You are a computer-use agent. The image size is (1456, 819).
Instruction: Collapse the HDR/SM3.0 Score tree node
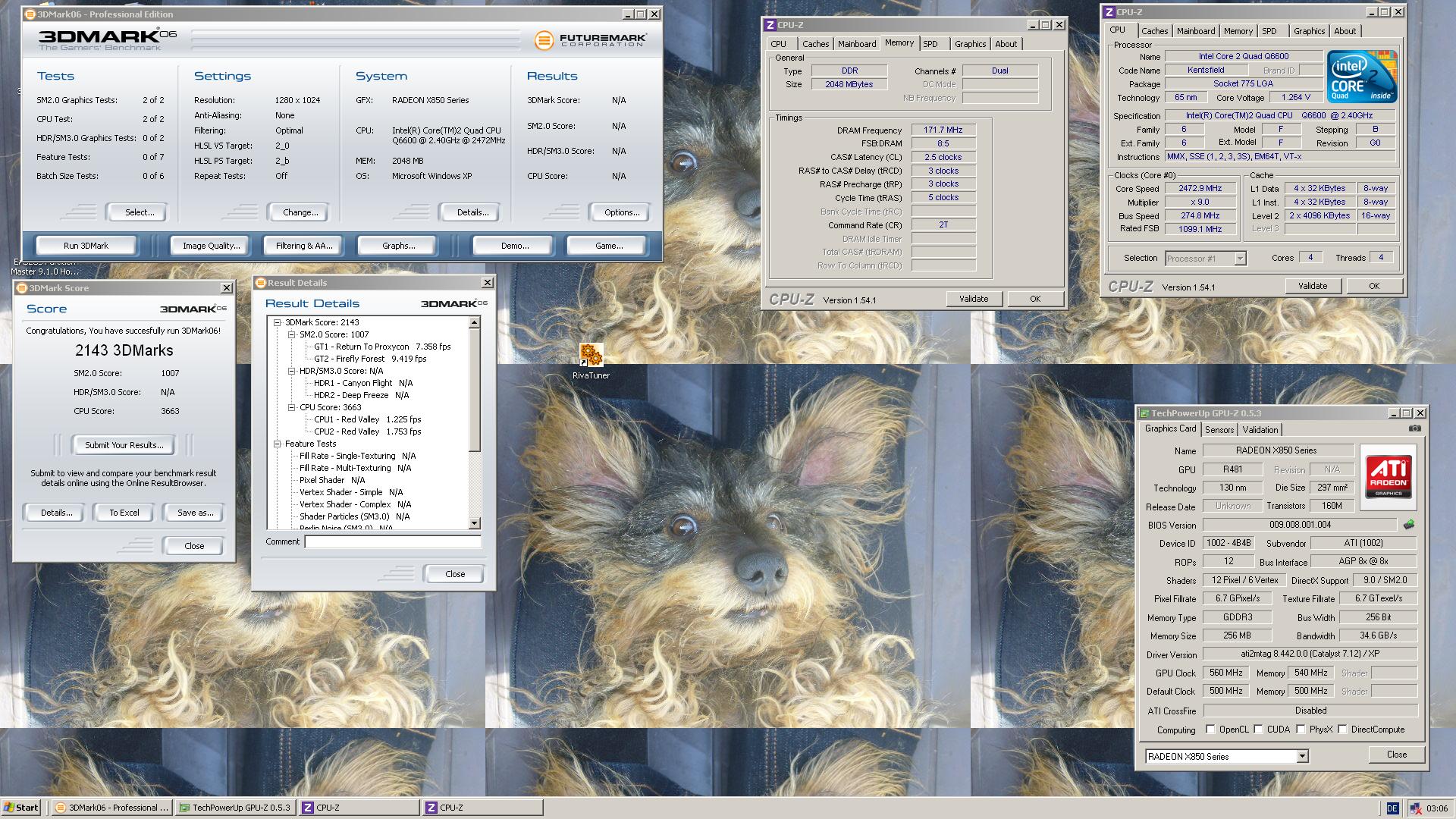tap(291, 371)
